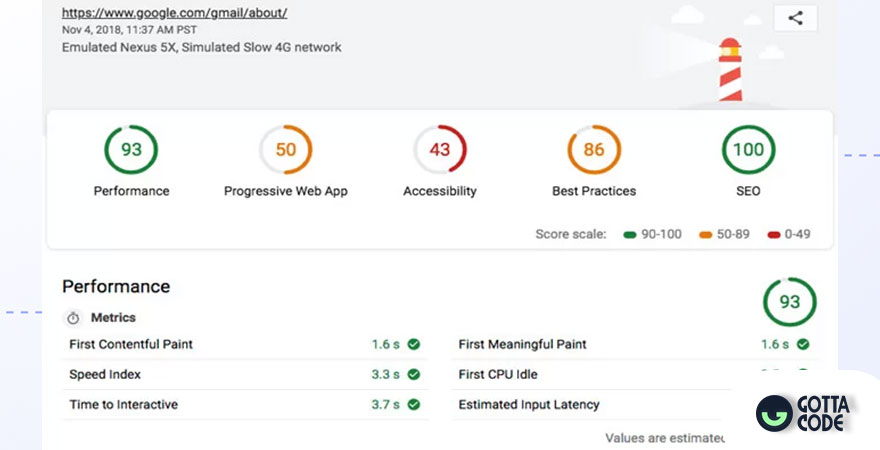Click the Performance section heading

[x=116, y=287]
